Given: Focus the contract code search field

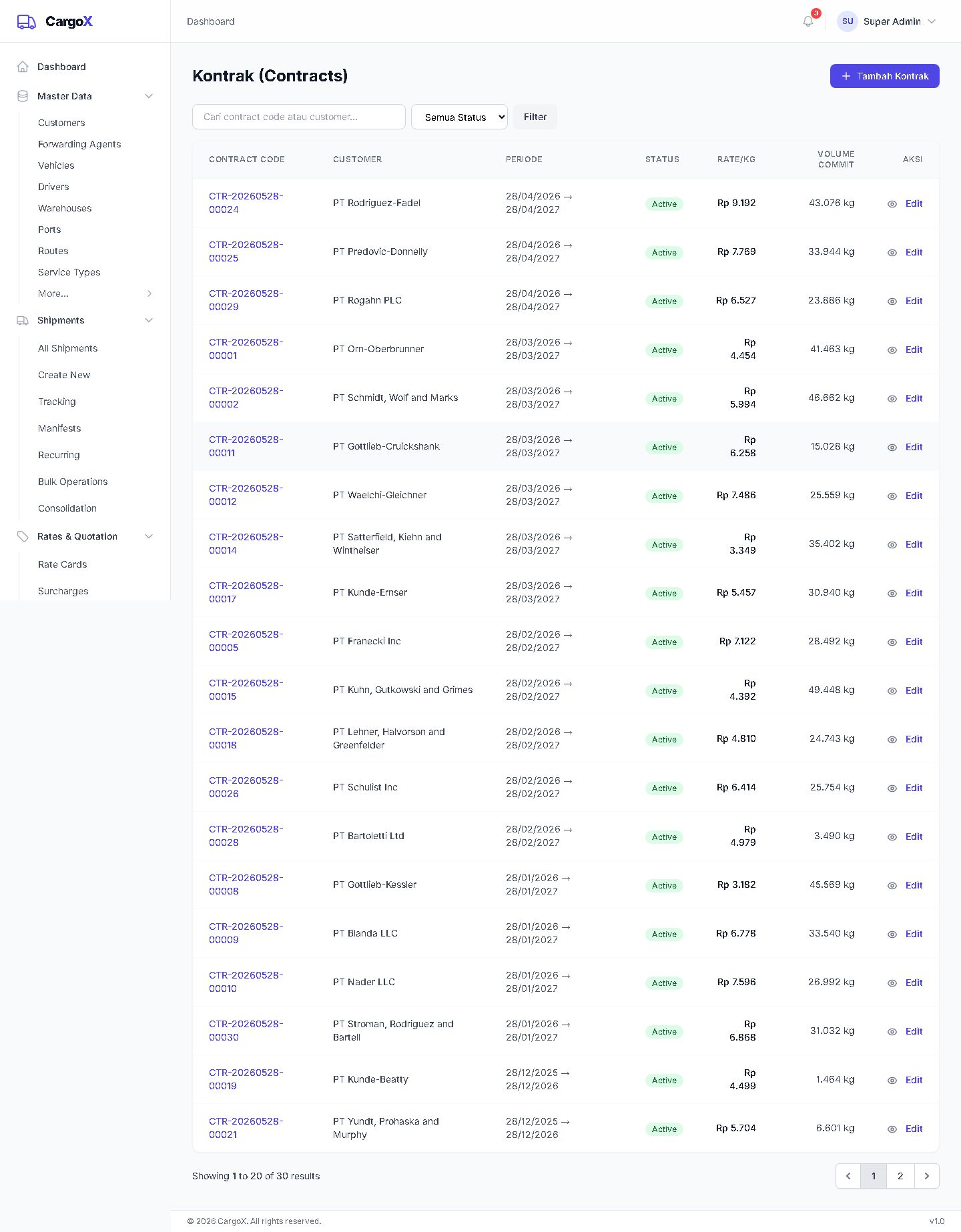Looking at the screenshot, I should (299, 117).
